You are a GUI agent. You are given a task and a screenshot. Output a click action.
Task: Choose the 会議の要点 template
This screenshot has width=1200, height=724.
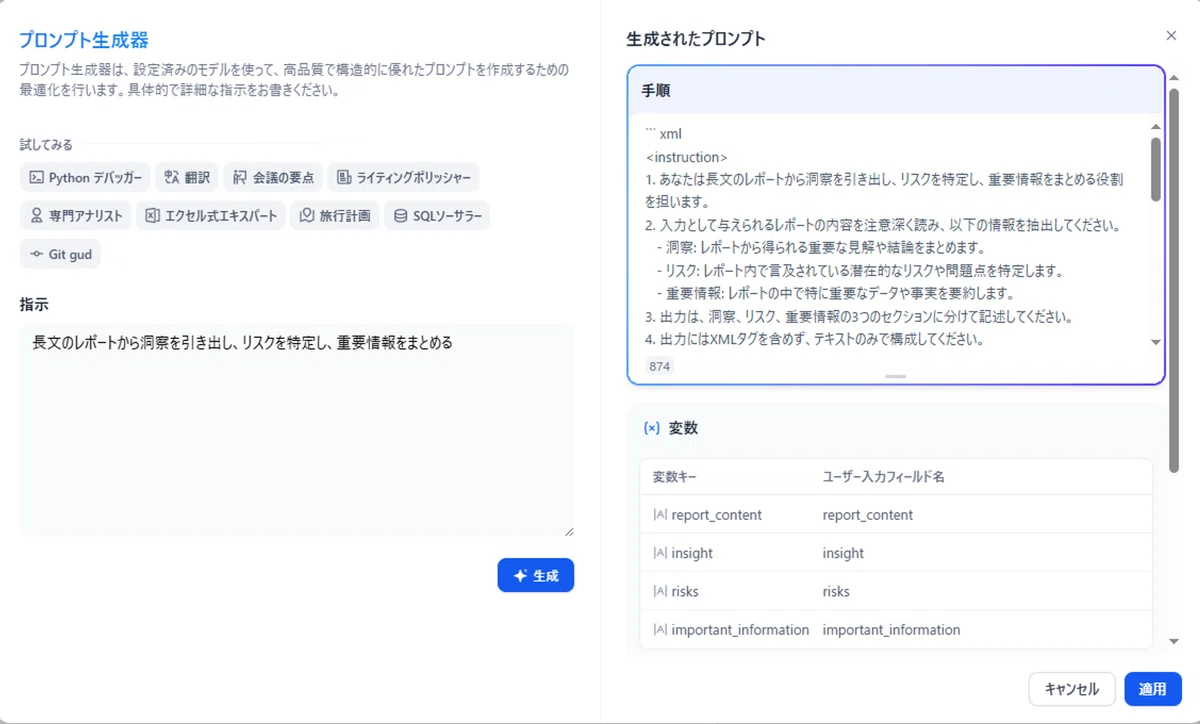tap(273, 177)
